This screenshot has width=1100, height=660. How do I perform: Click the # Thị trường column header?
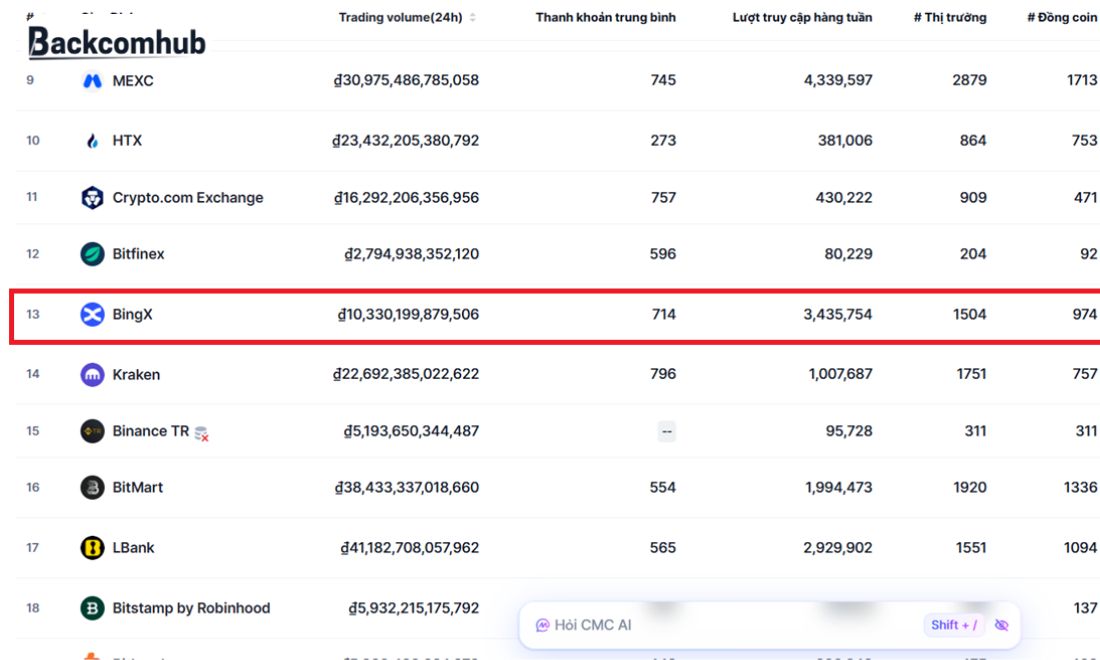[950, 18]
